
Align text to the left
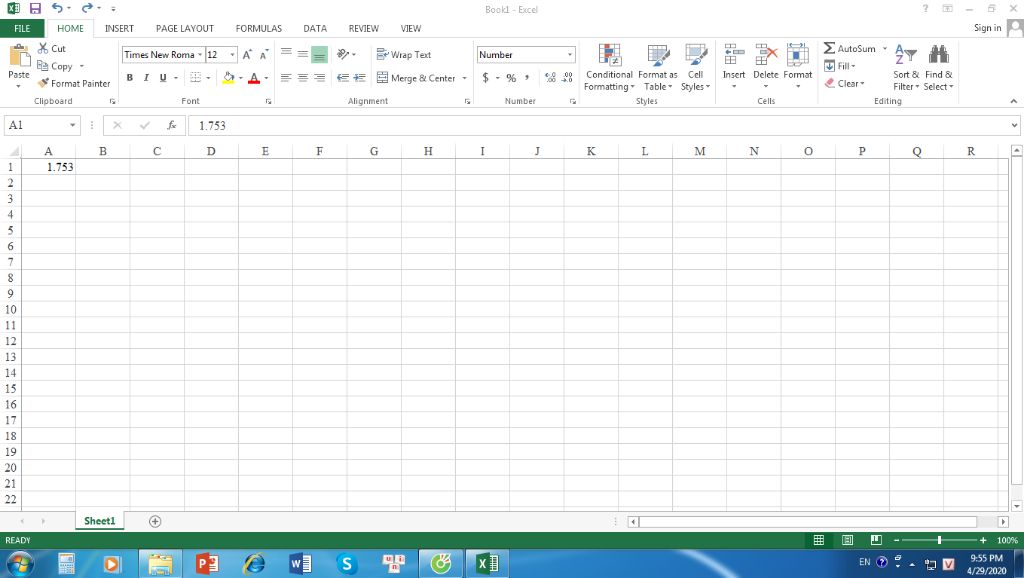pos(286,78)
